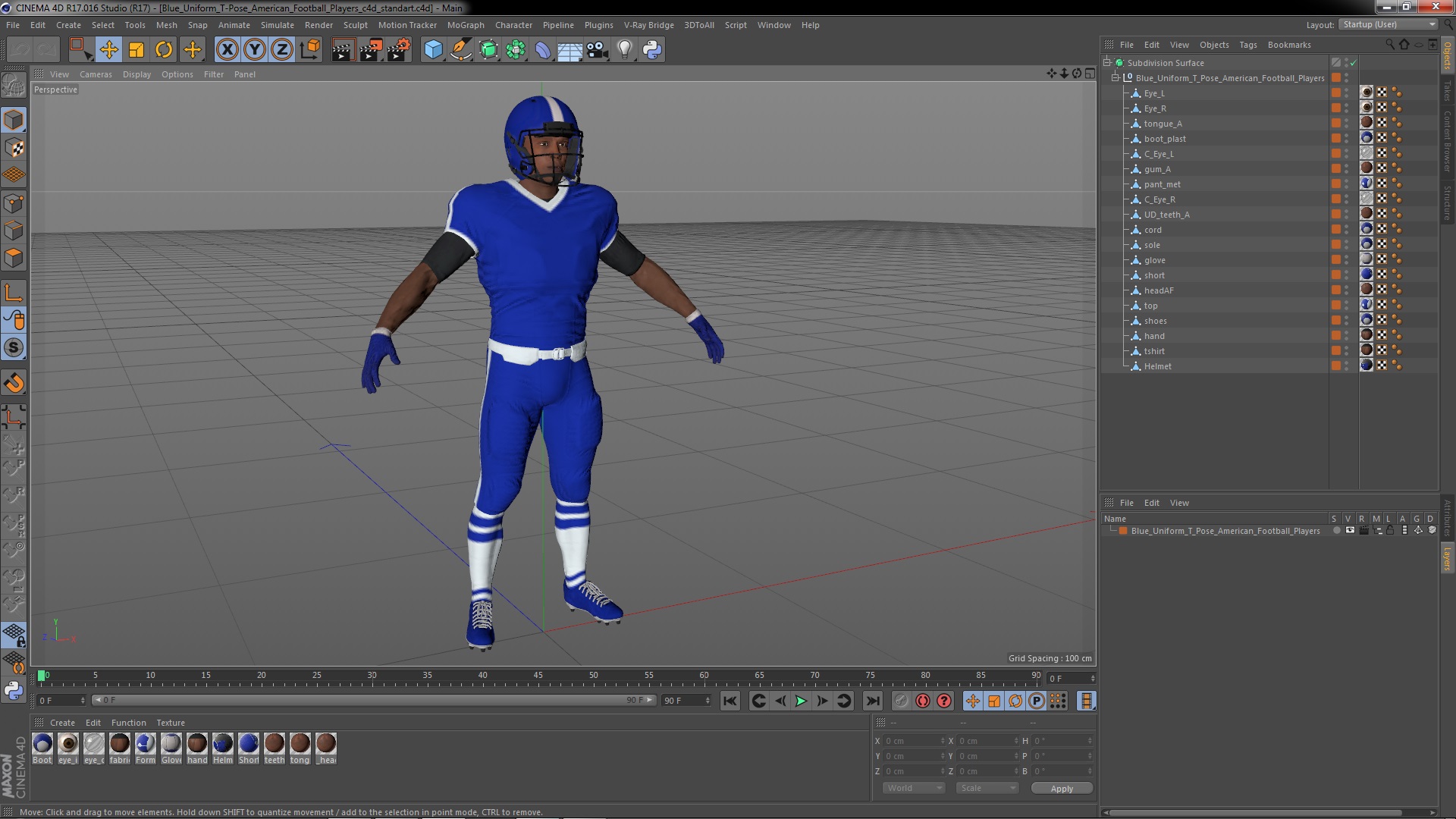This screenshot has height=819, width=1456.
Task: Open the Scale mode dropdown
Action: click(x=987, y=789)
